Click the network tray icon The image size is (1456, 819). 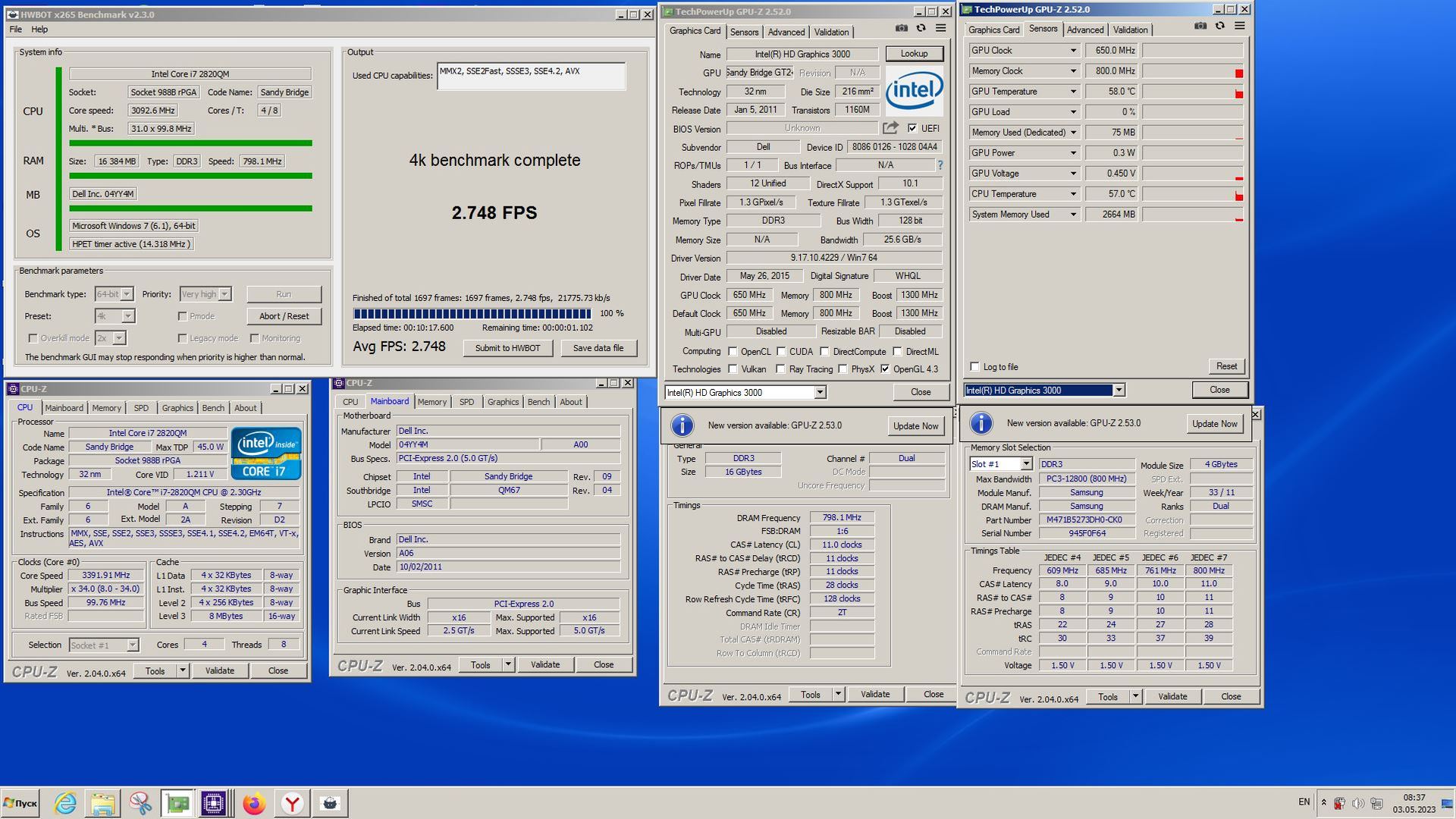click(1376, 803)
